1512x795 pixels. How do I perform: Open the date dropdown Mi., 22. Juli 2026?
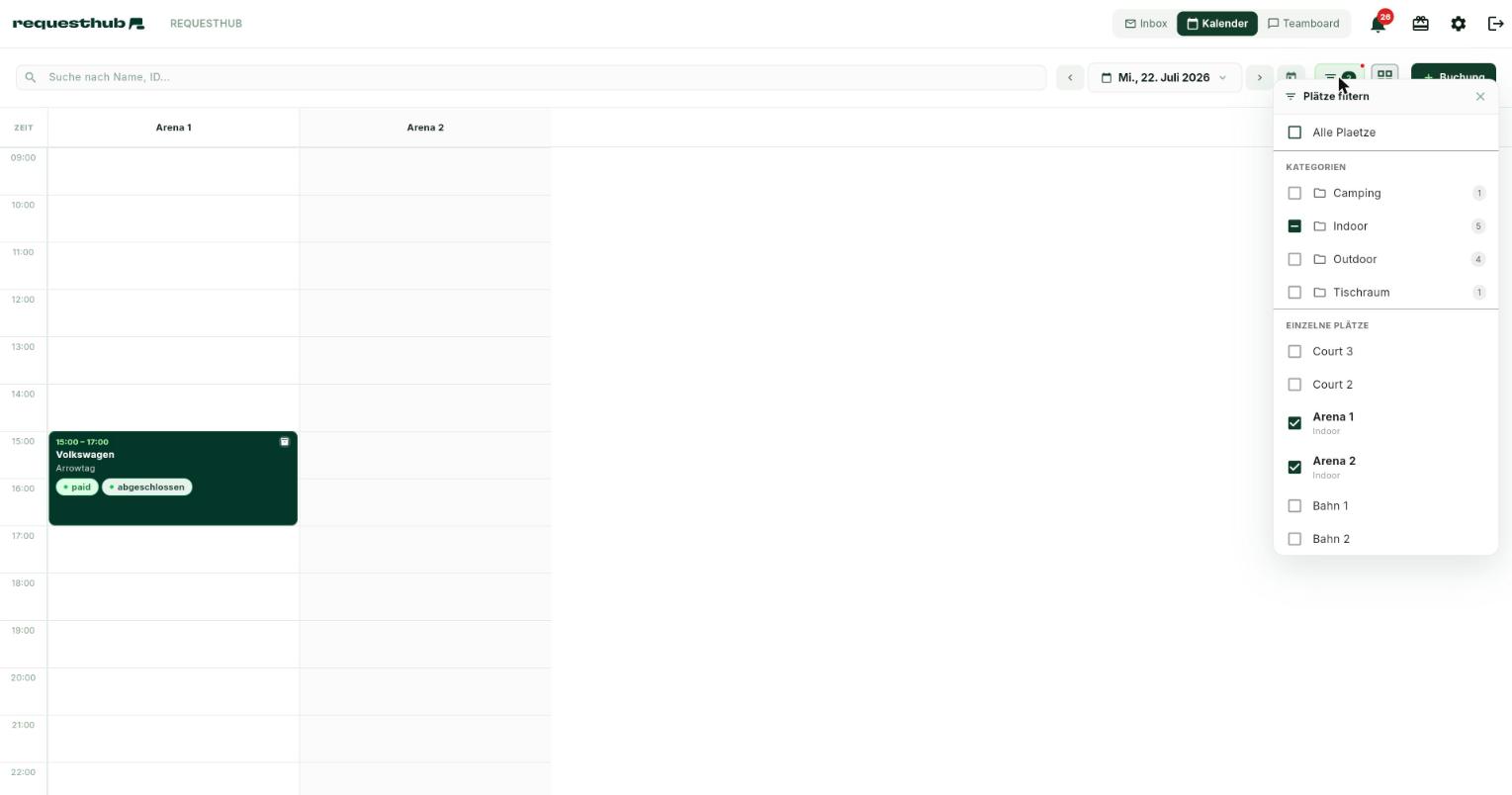coord(1165,77)
